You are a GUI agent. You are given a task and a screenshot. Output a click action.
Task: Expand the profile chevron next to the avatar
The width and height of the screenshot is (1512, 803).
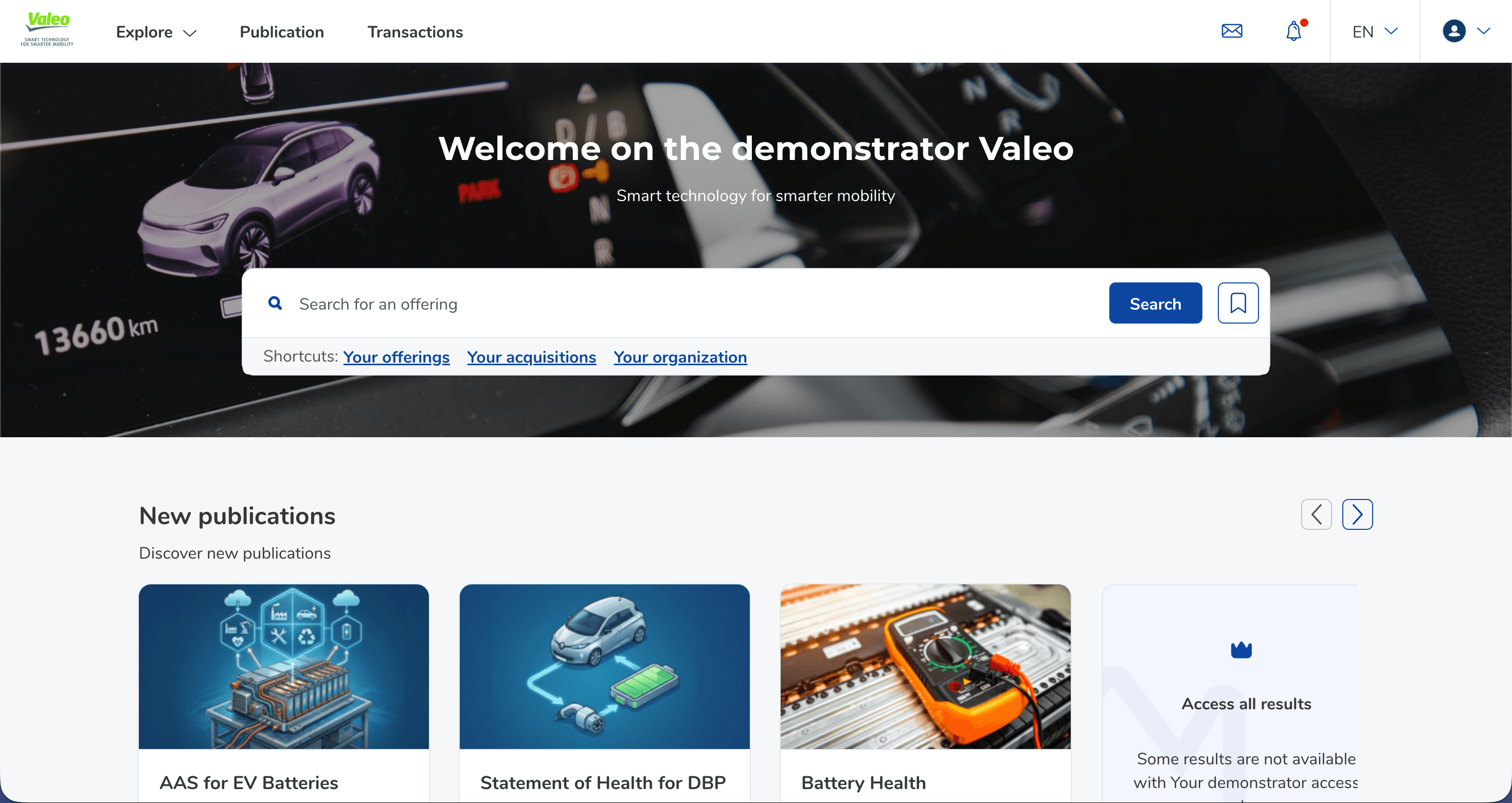pos(1484,31)
